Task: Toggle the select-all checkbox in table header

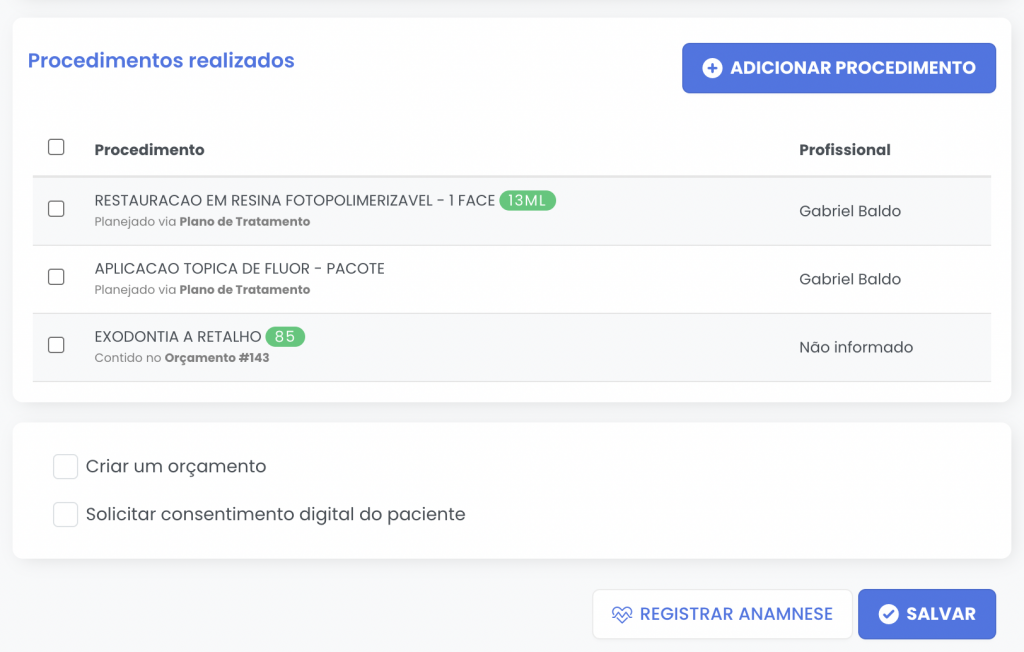Action: [56, 147]
